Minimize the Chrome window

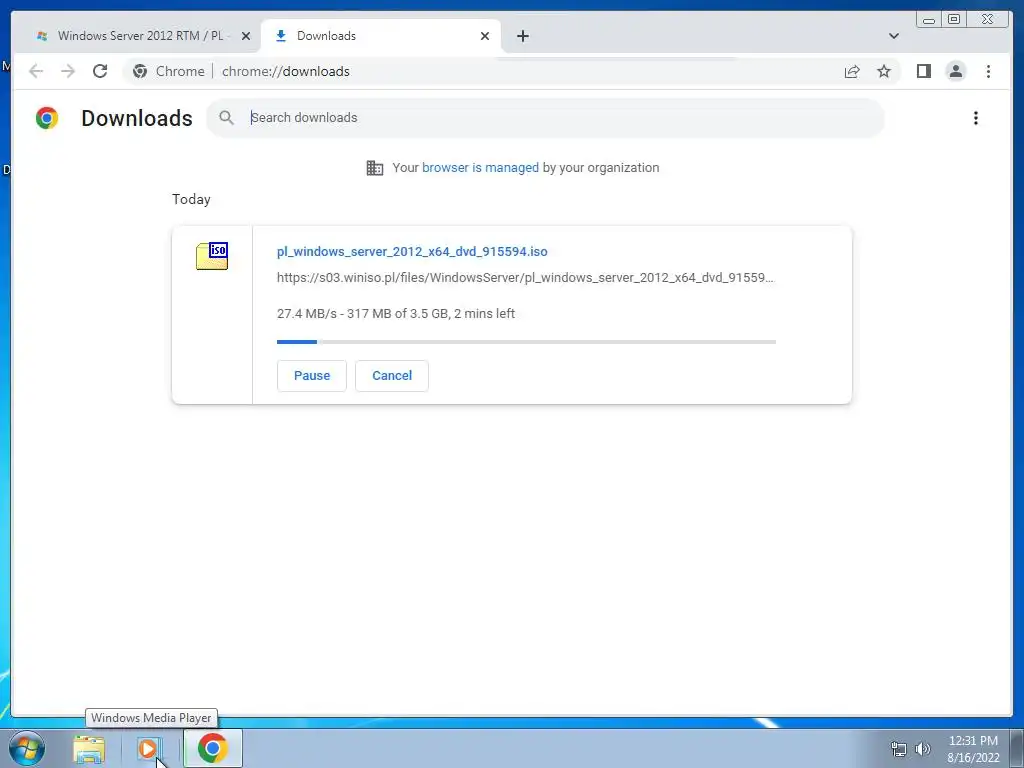[929, 20]
